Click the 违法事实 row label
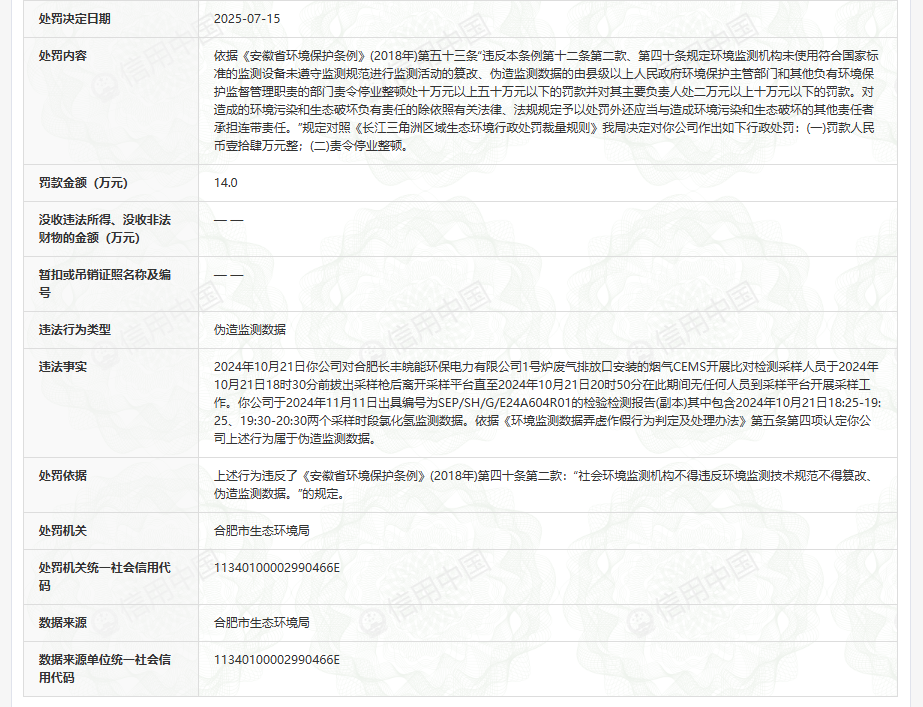The height and width of the screenshot is (707, 923). coord(62,366)
